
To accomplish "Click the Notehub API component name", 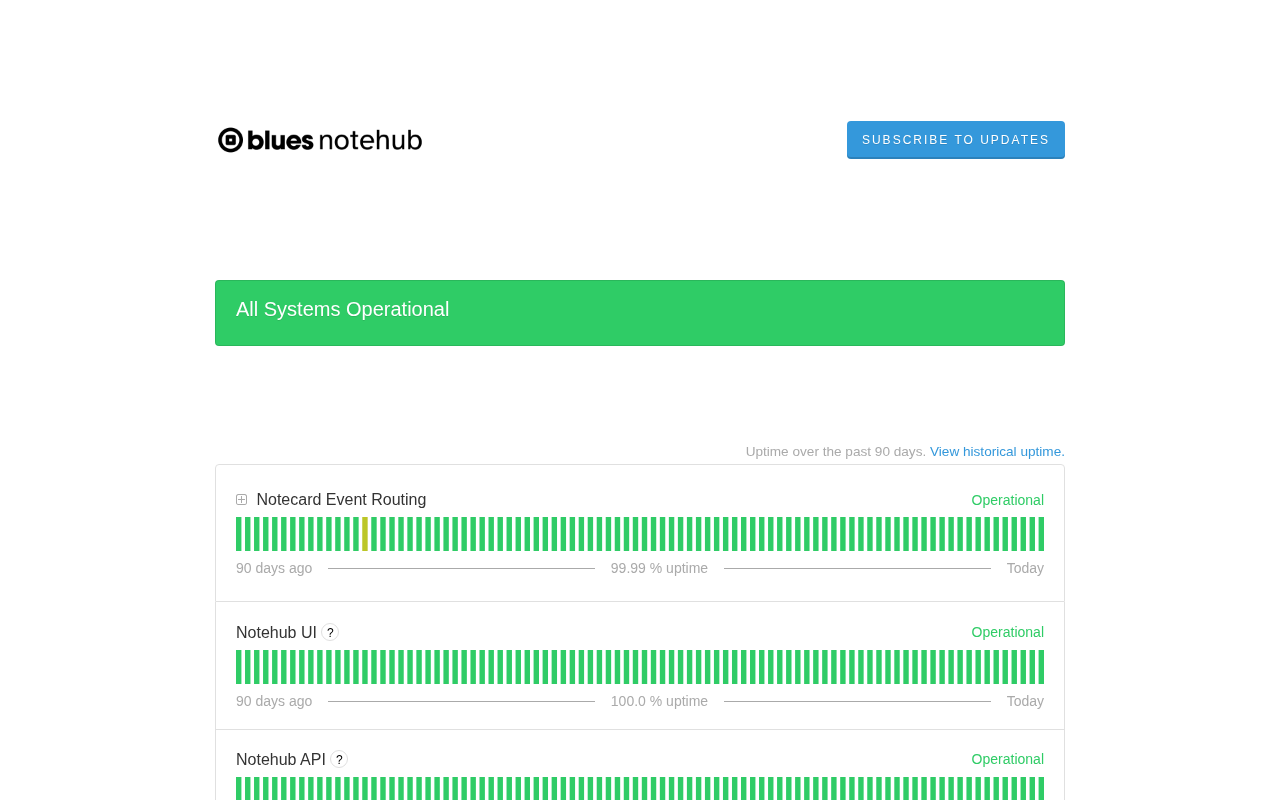I will click(281, 760).
